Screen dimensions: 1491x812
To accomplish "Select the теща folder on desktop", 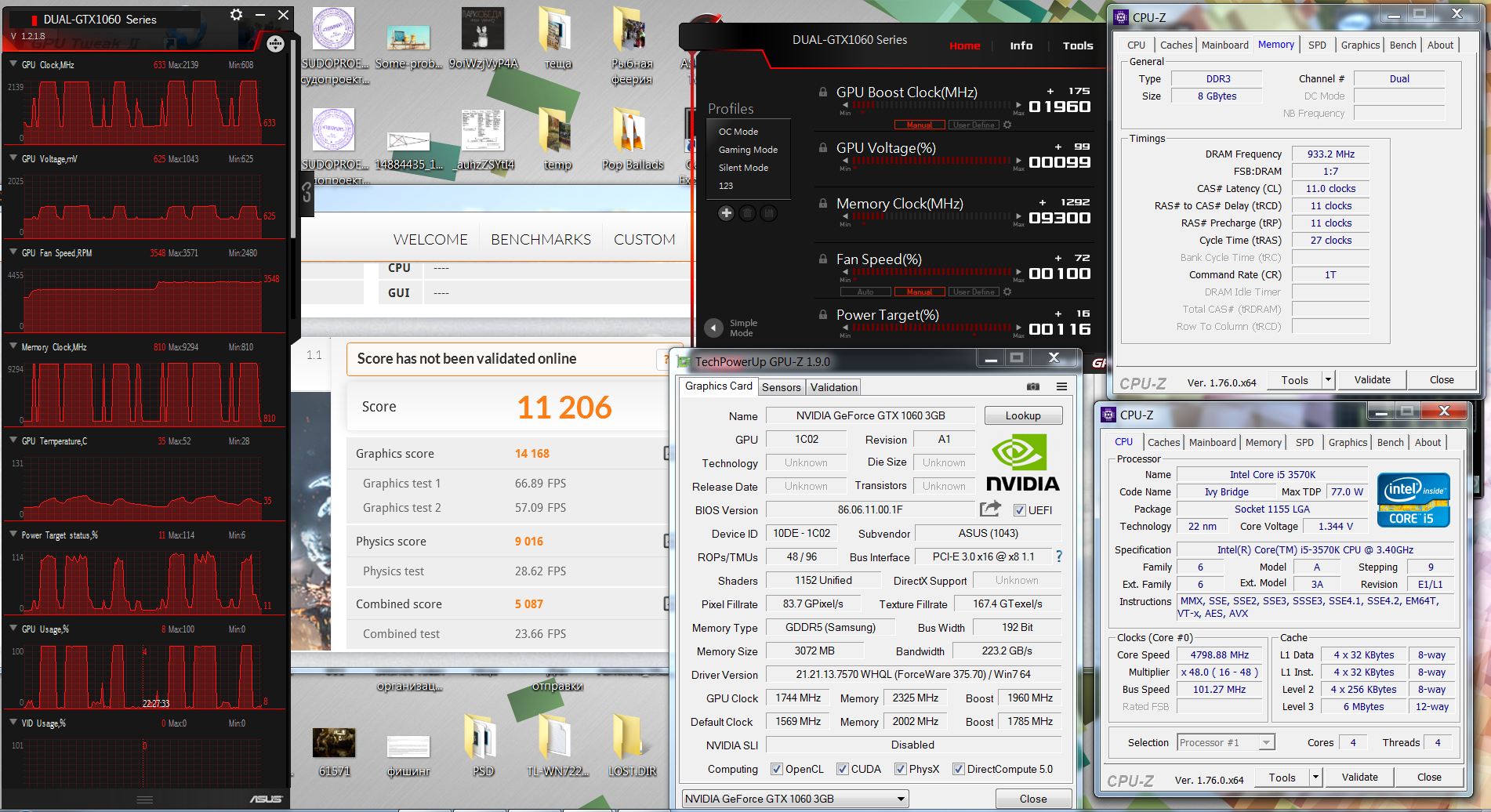I will tap(557, 38).
